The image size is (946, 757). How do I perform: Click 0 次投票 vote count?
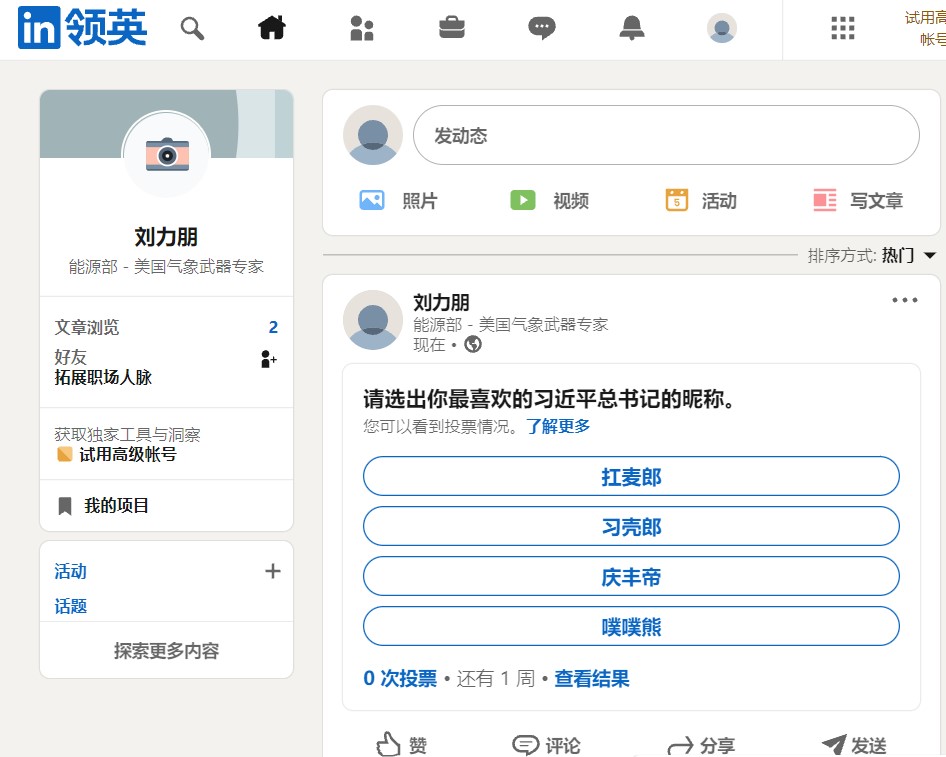(x=400, y=679)
